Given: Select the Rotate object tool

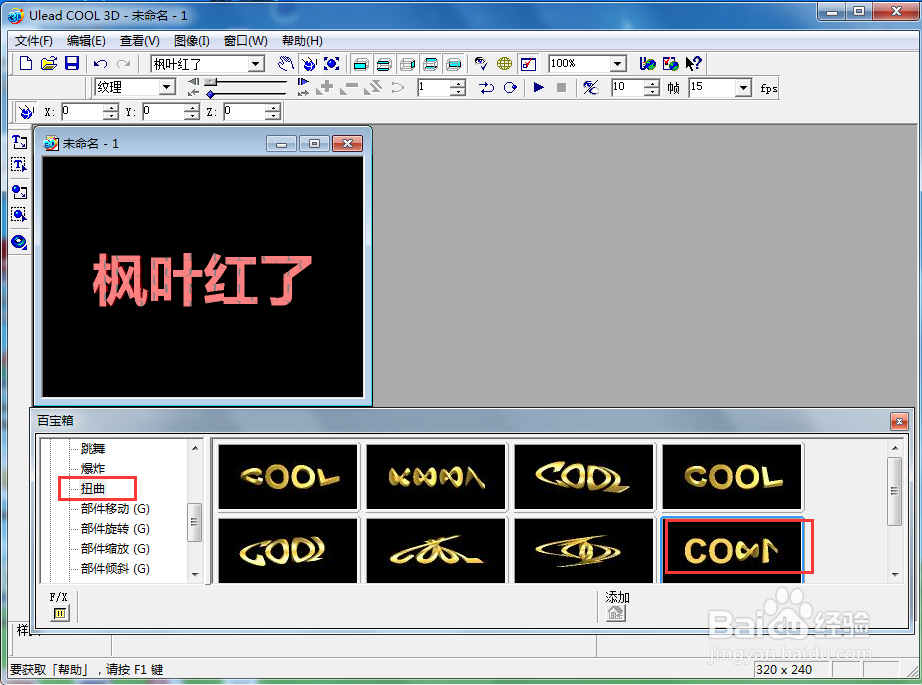Looking at the screenshot, I should coord(309,64).
